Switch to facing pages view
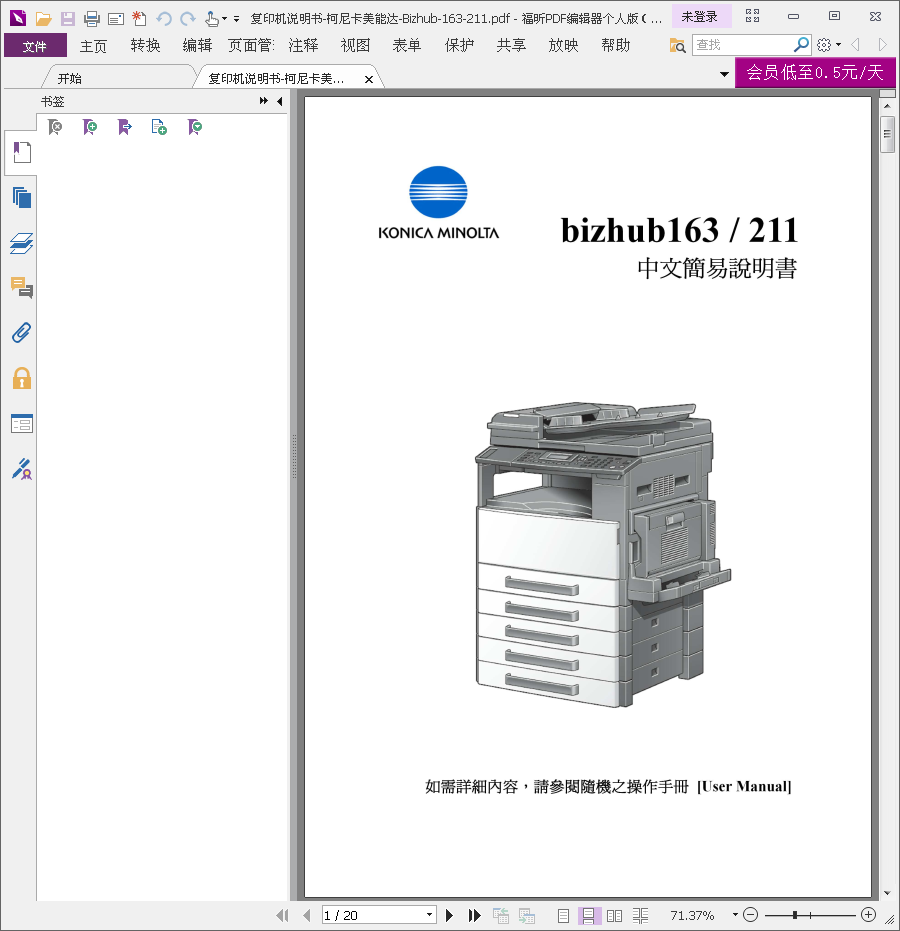Image resolution: width=900 pixels, height=931 pixels. (614, 916)
